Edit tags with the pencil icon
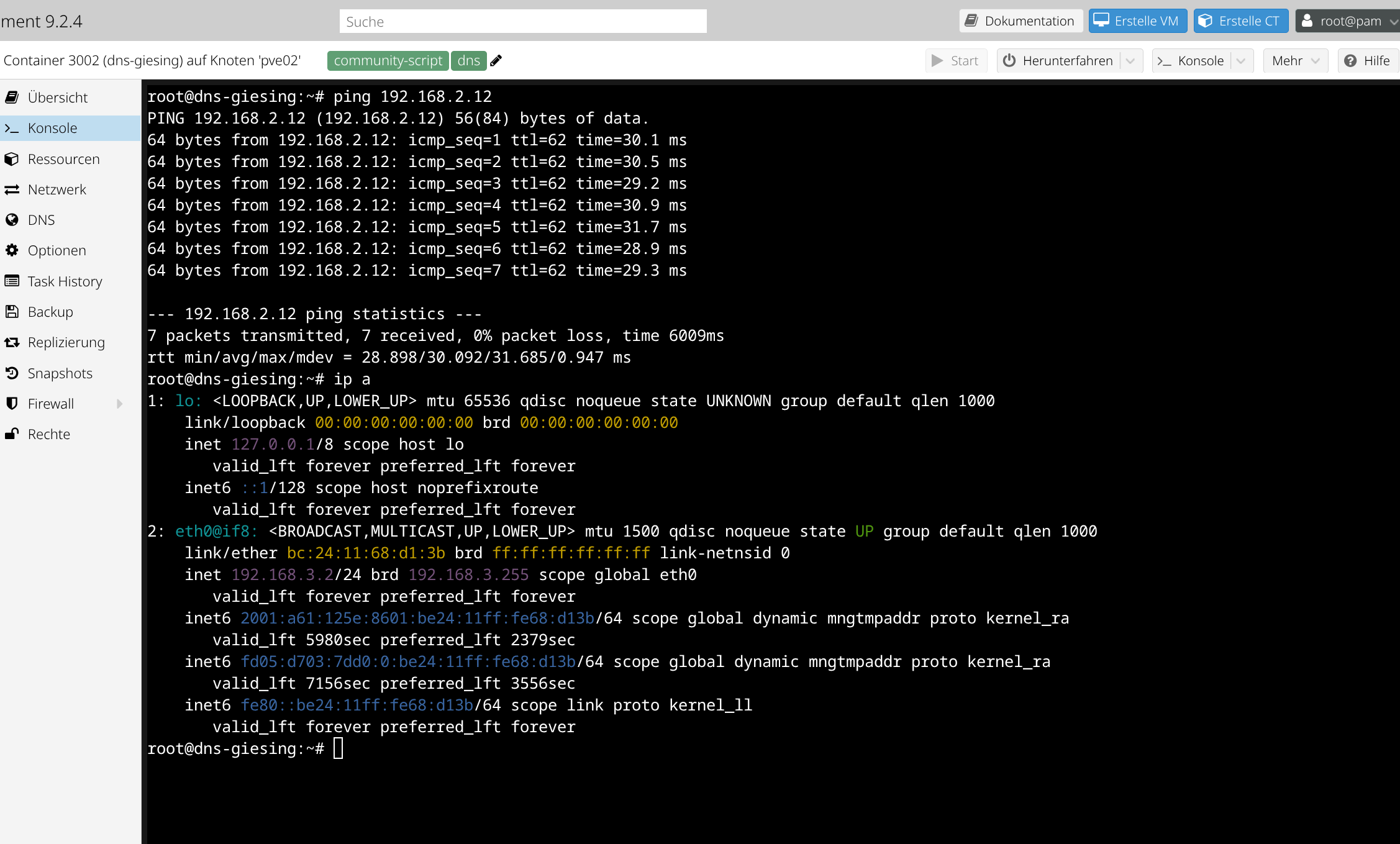The width and height of the screenshot is (1400, 844). [x=496, y=60]
